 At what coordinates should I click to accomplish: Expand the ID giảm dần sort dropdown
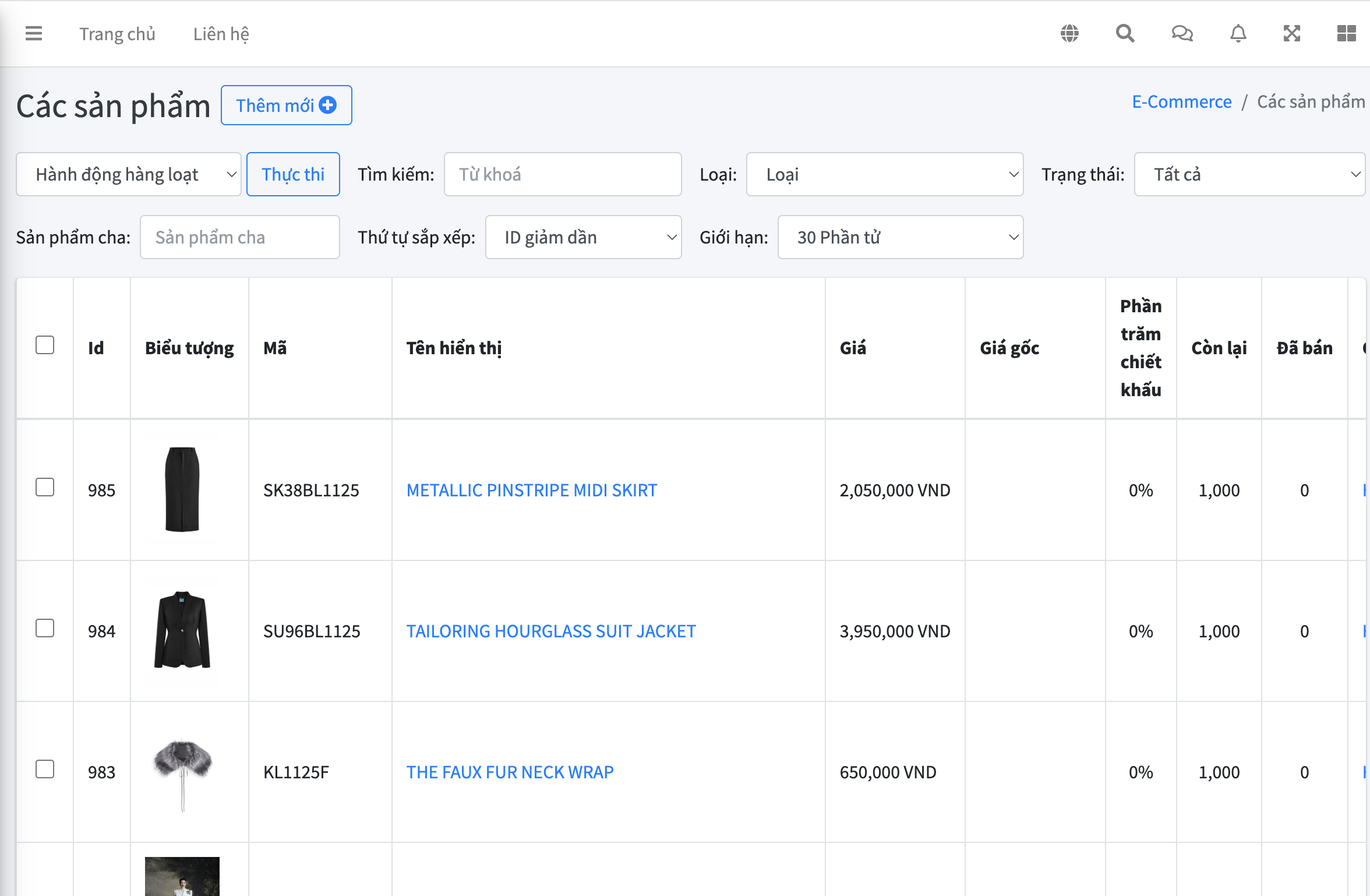(583, 237)
